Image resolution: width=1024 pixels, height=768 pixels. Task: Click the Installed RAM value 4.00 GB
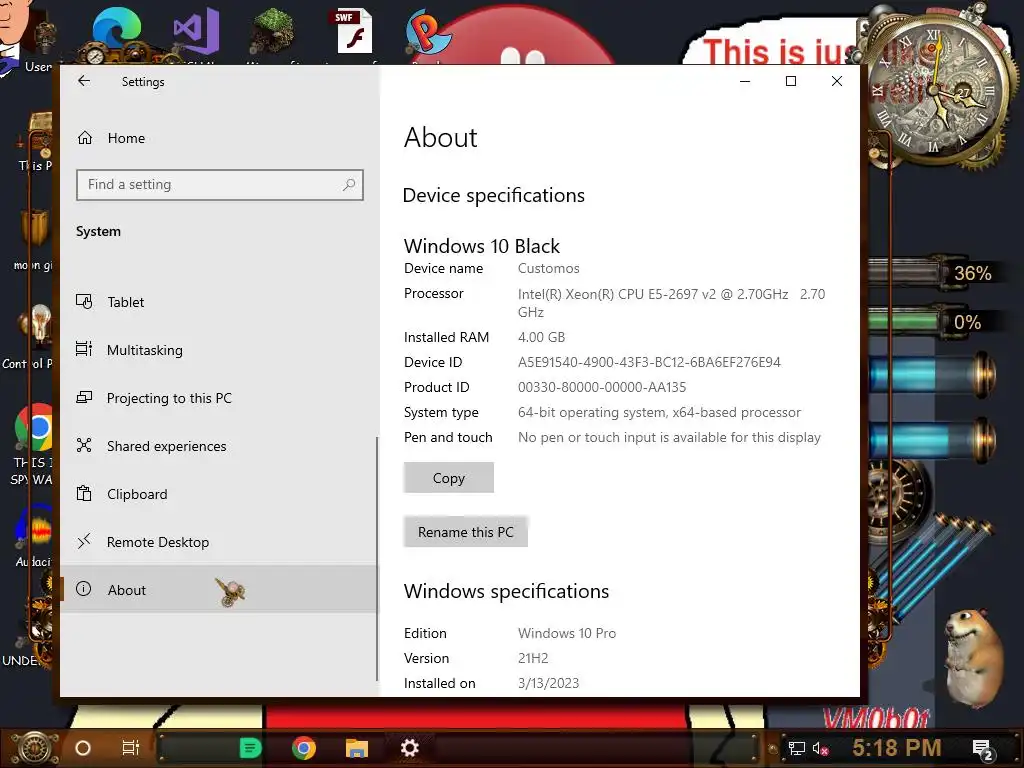pos(541,338)
